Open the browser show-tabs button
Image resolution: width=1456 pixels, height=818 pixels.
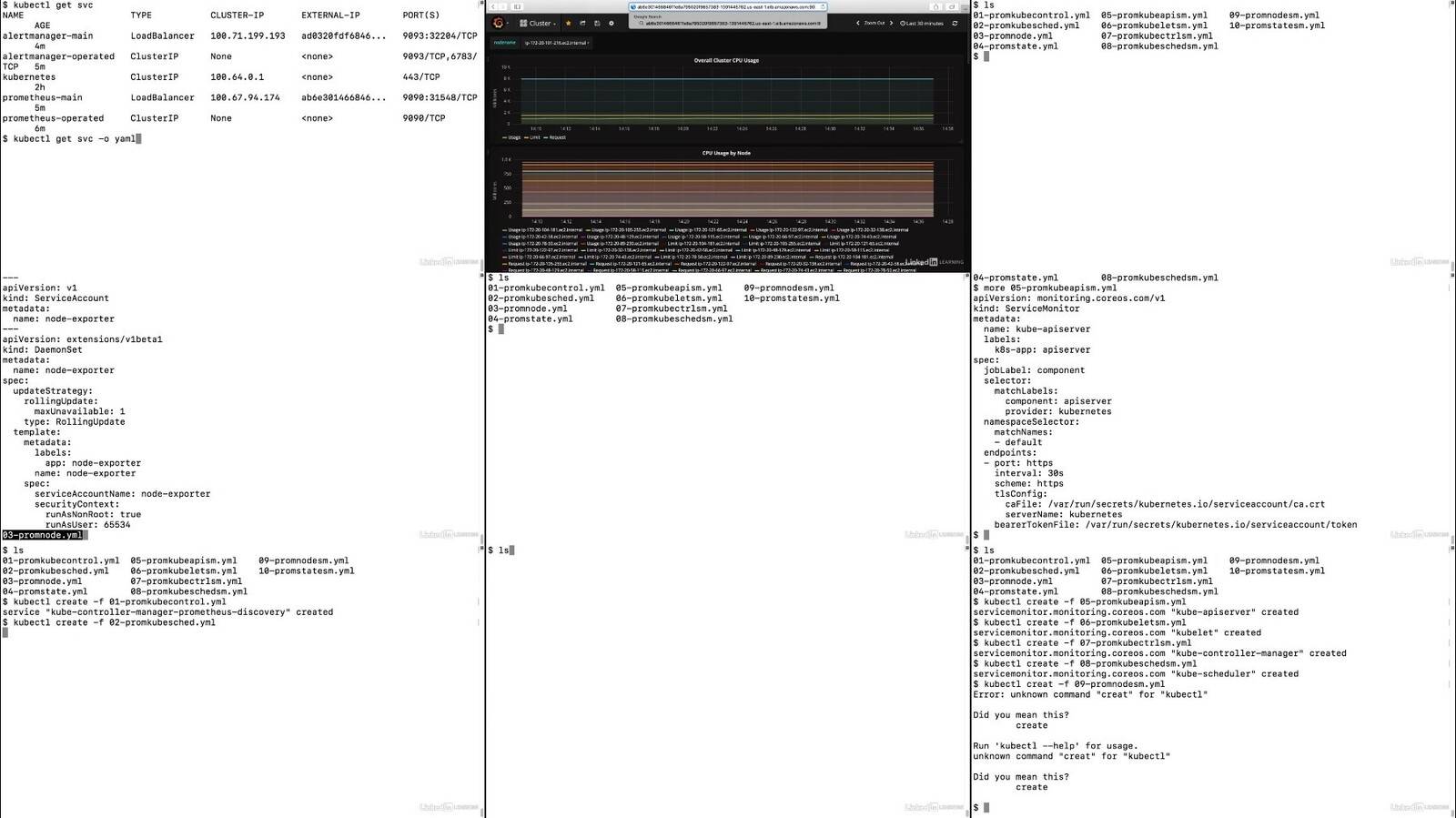(x=952, y=6)
